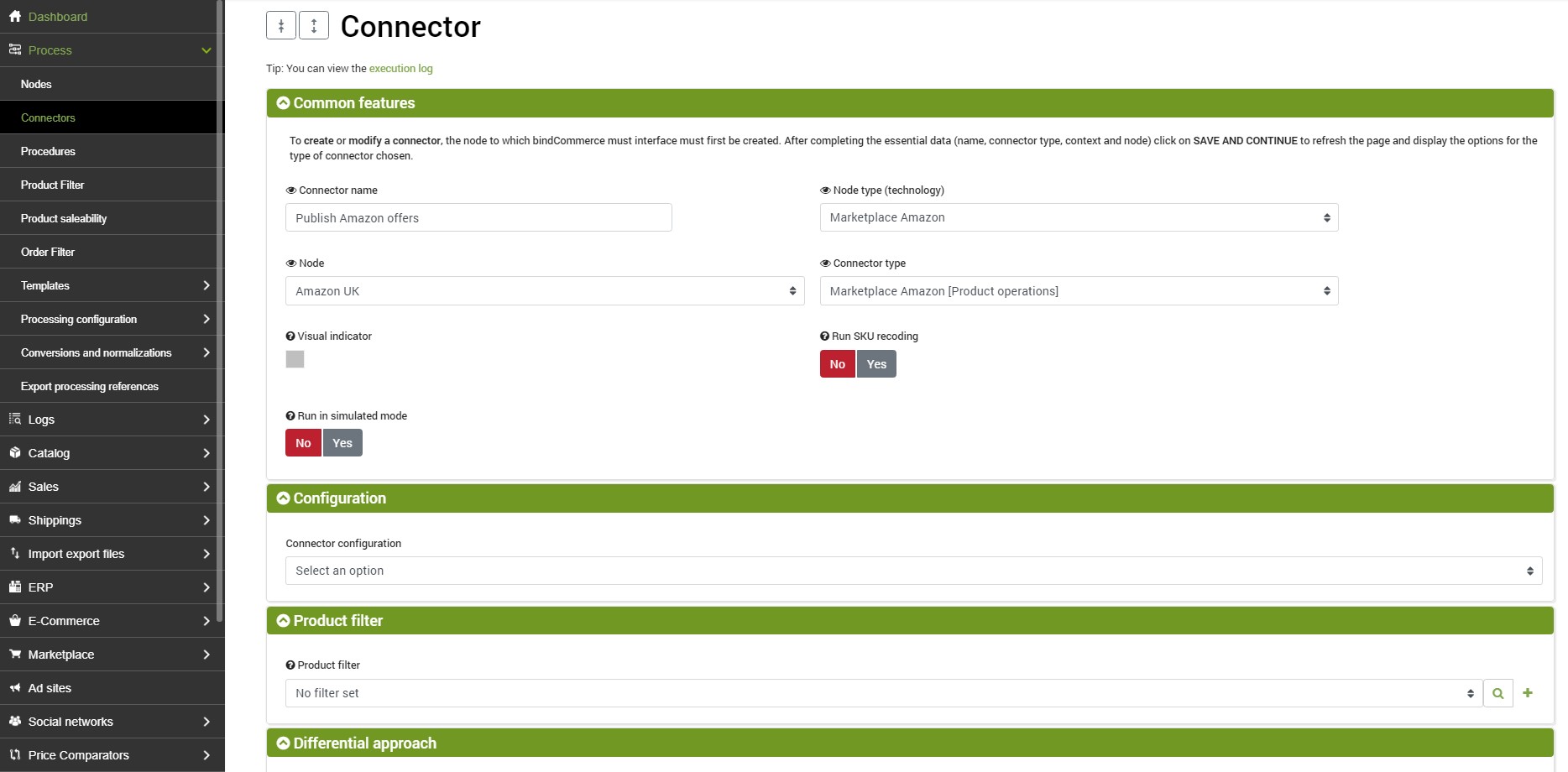Viewport: 1568px width, 772px height.
Task: Open the Marketplace sidebar menu
Action: click(112, 655)
